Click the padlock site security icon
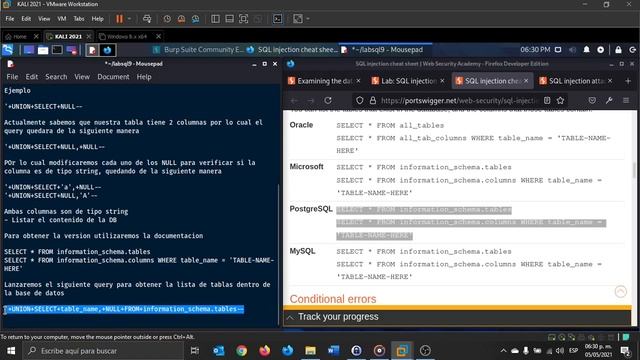This screenshot has height=360, width=640. [x=372, y=100]
